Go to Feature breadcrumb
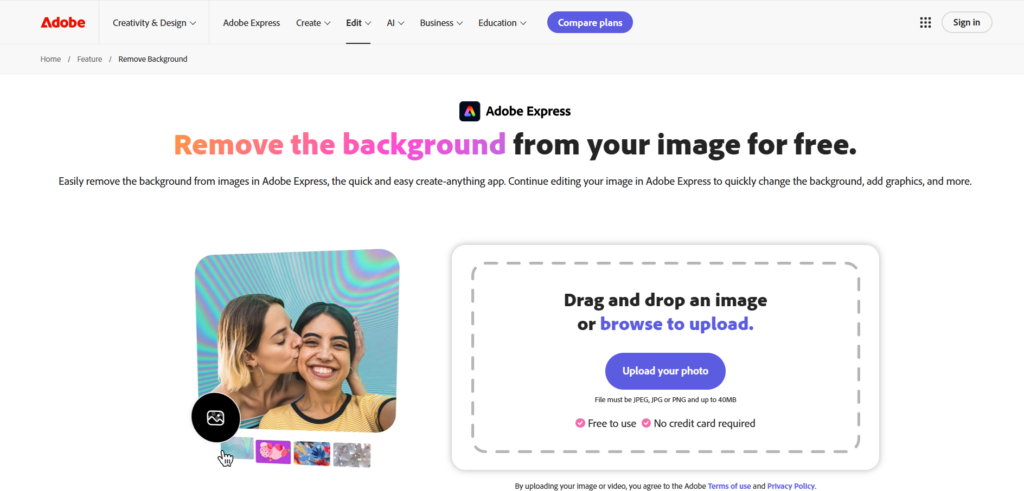The width and height of the screenshot is (1024, 491). point(89,59)
